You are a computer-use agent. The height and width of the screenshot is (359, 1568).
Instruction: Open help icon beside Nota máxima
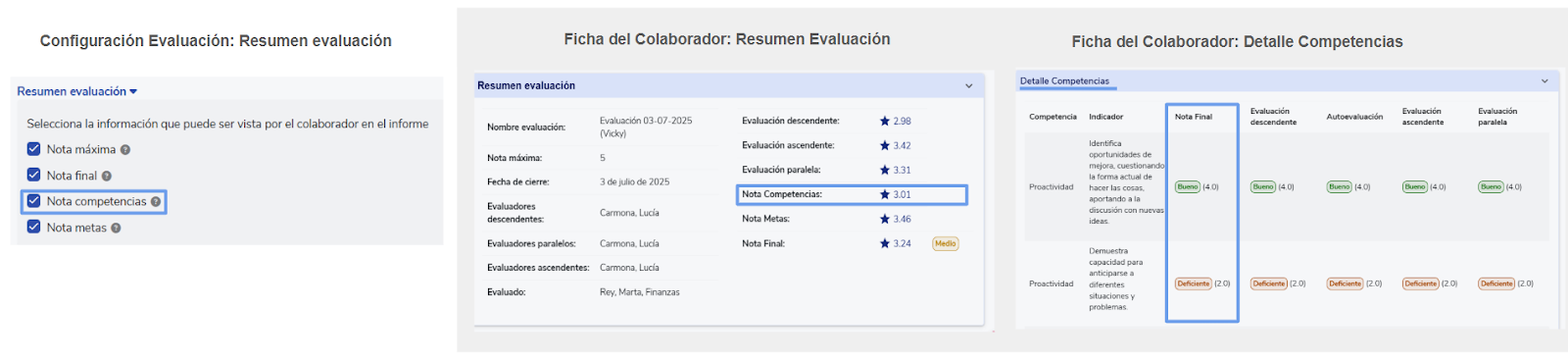(125, 150)
